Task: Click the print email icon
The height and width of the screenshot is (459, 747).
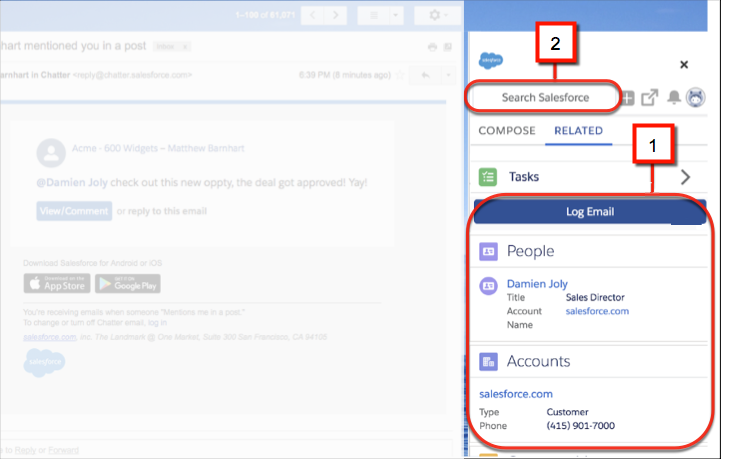Action: pyautogui.click(x=432, y=47)
